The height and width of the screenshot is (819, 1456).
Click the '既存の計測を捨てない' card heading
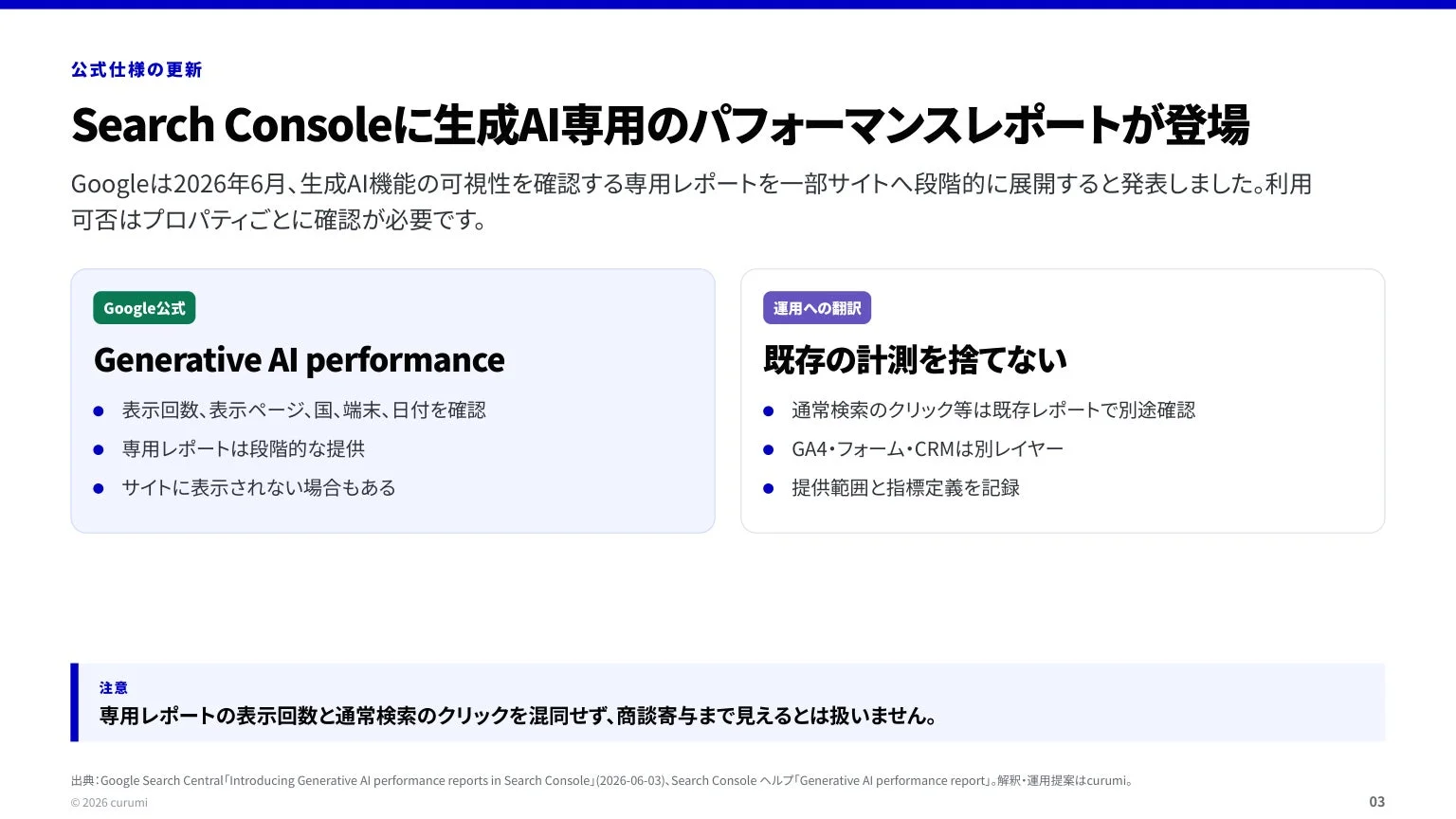click(x=916, y=359)
